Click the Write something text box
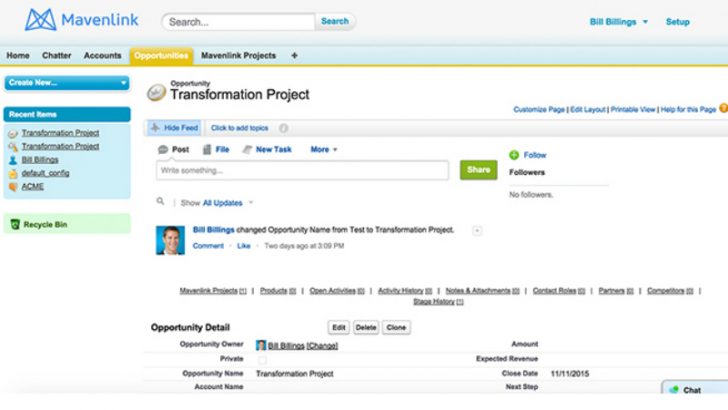728x410 pixels. coord(302,170)
